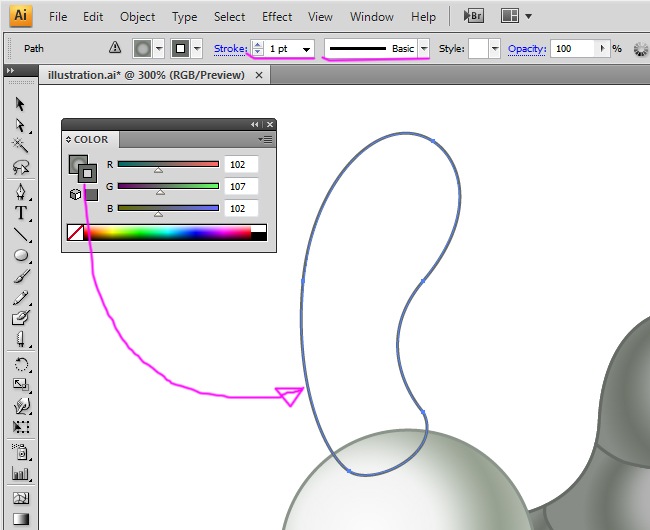650x530 pixels.
Task: Cycle Color panel display via arrows
Action: (68, 140)
